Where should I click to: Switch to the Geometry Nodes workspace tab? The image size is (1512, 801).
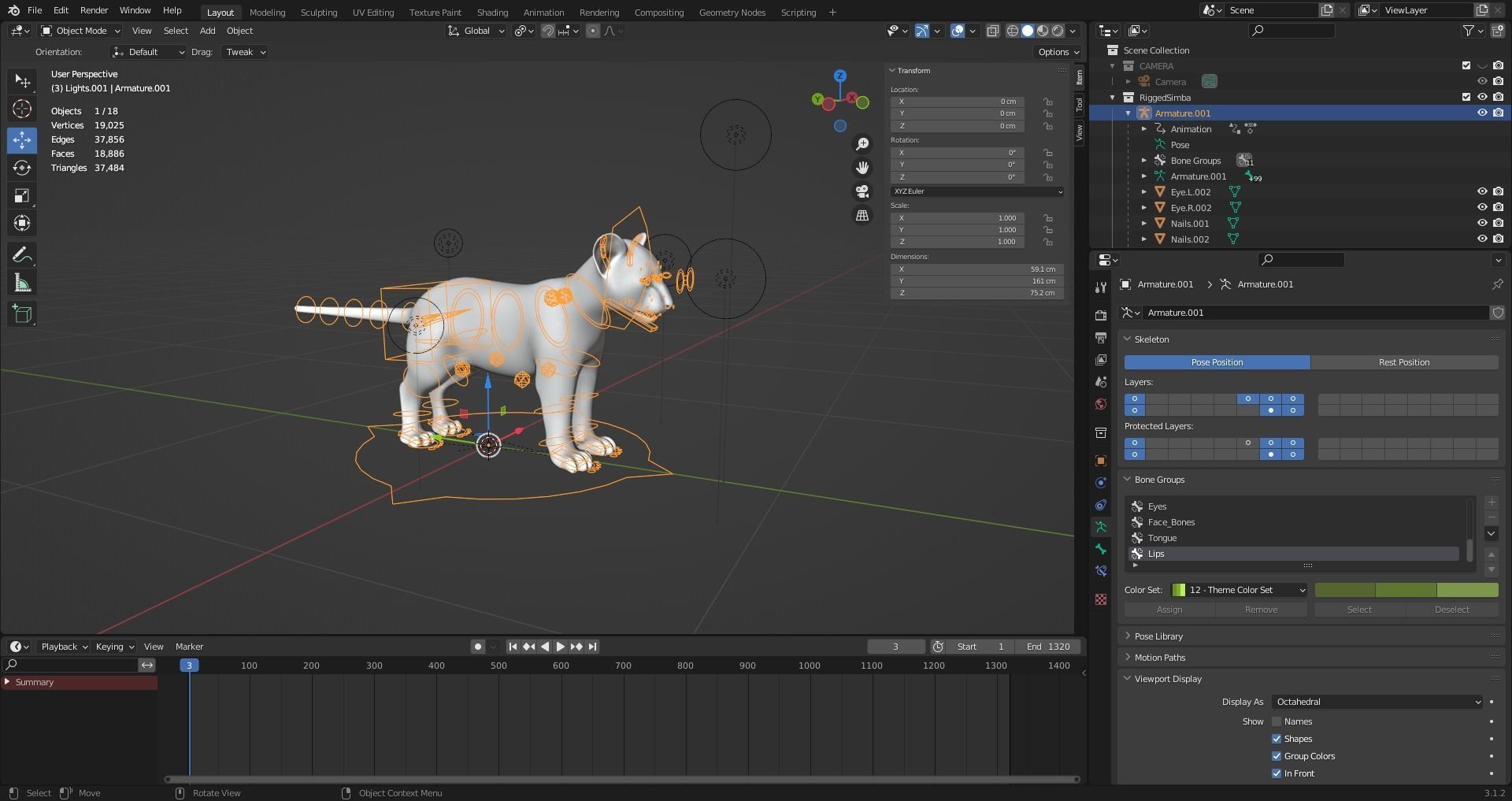(x=732, y=12)
